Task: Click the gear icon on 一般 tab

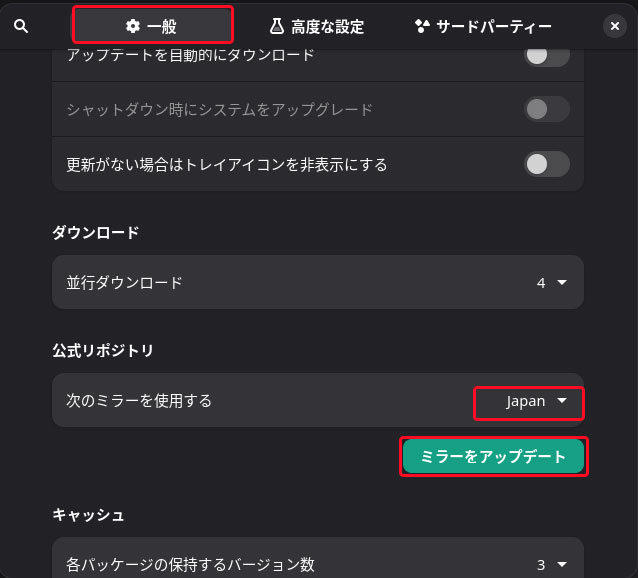Action: pos(133,26)
